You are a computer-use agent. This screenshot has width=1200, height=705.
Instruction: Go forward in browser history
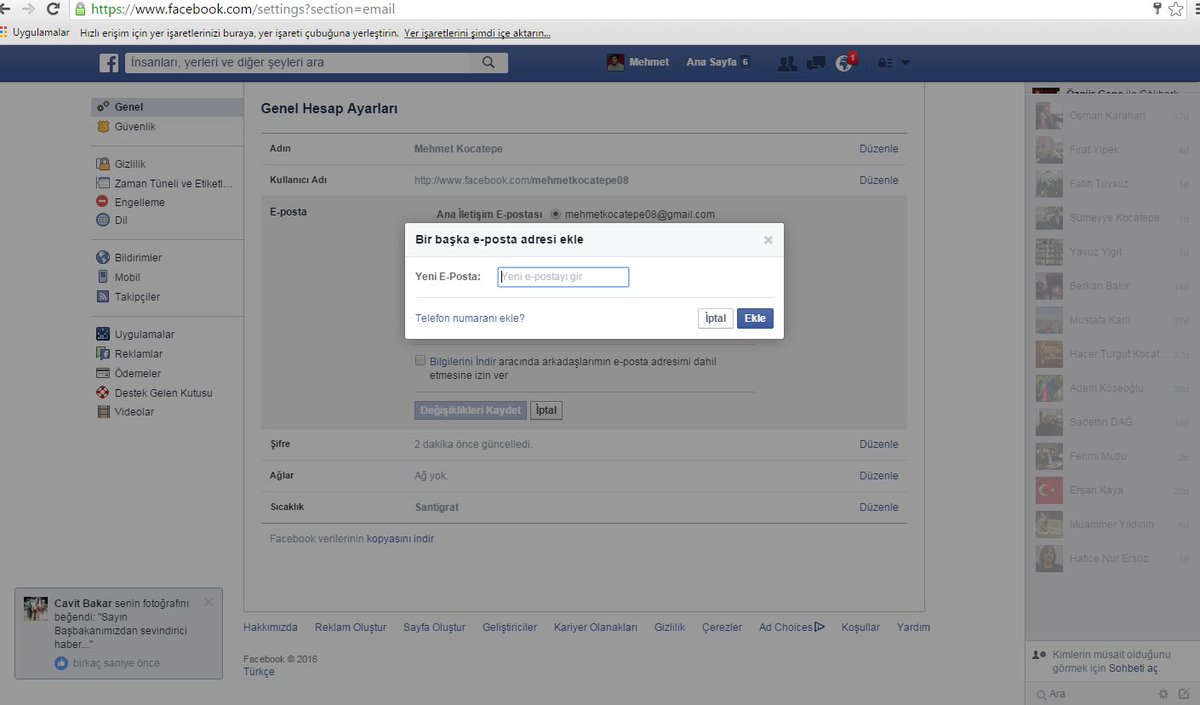(27, 9)
